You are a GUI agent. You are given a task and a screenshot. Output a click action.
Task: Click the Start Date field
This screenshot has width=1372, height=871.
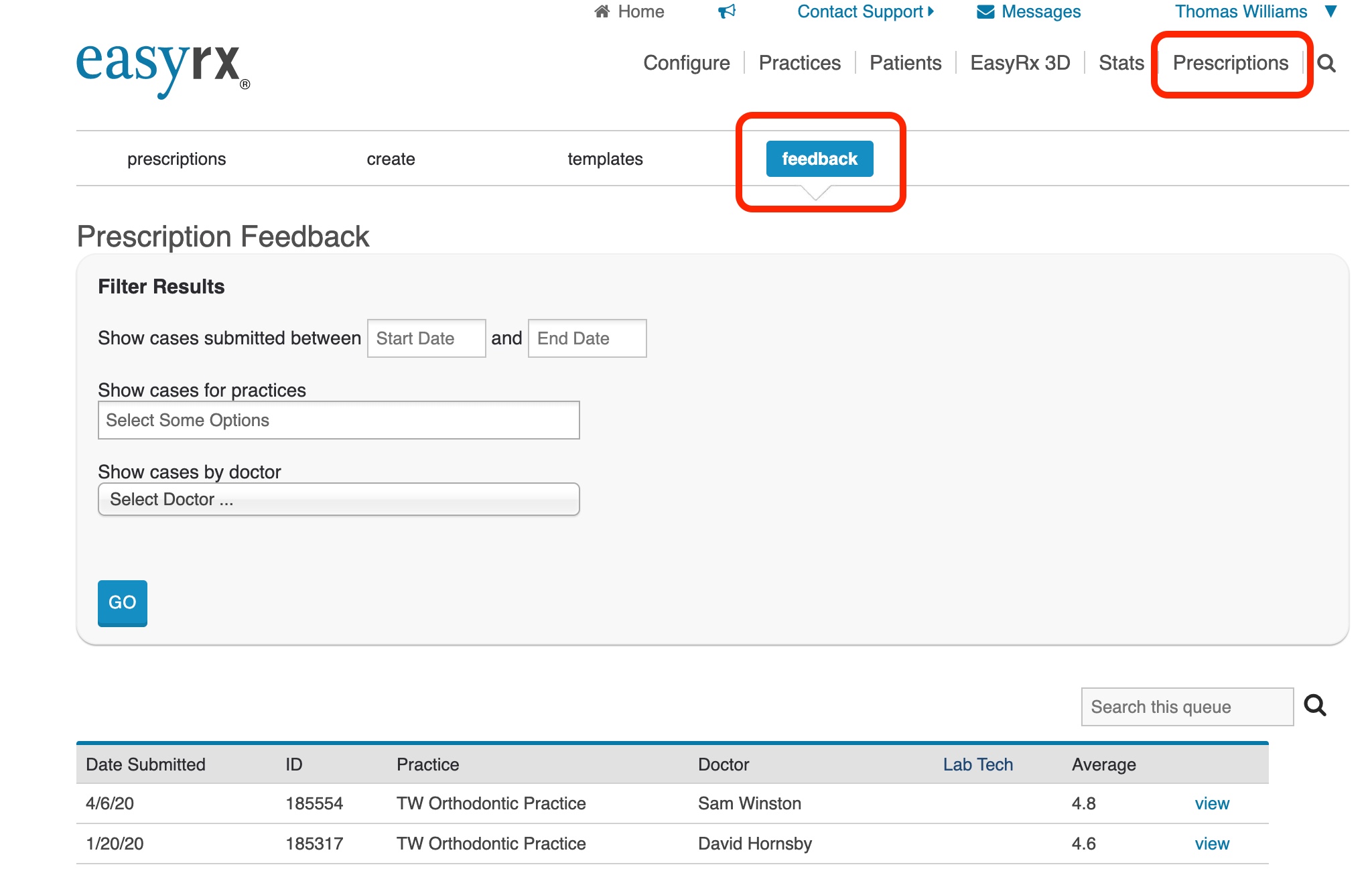click(426, 338)
